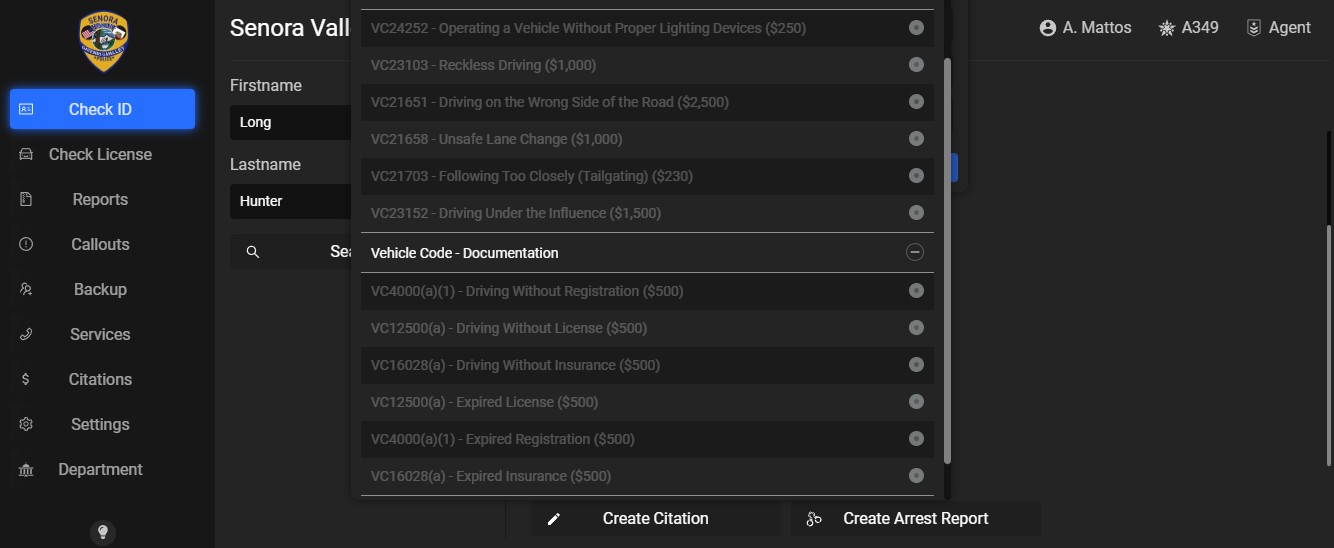Image resolution: width=1334 pixels, height=548 pixels.
Task: Click the handcuffs icon on Create Arrest Report
Action: (814, 519)
